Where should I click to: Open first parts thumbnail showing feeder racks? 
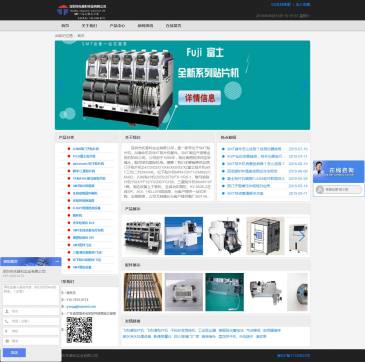[143, 292]
